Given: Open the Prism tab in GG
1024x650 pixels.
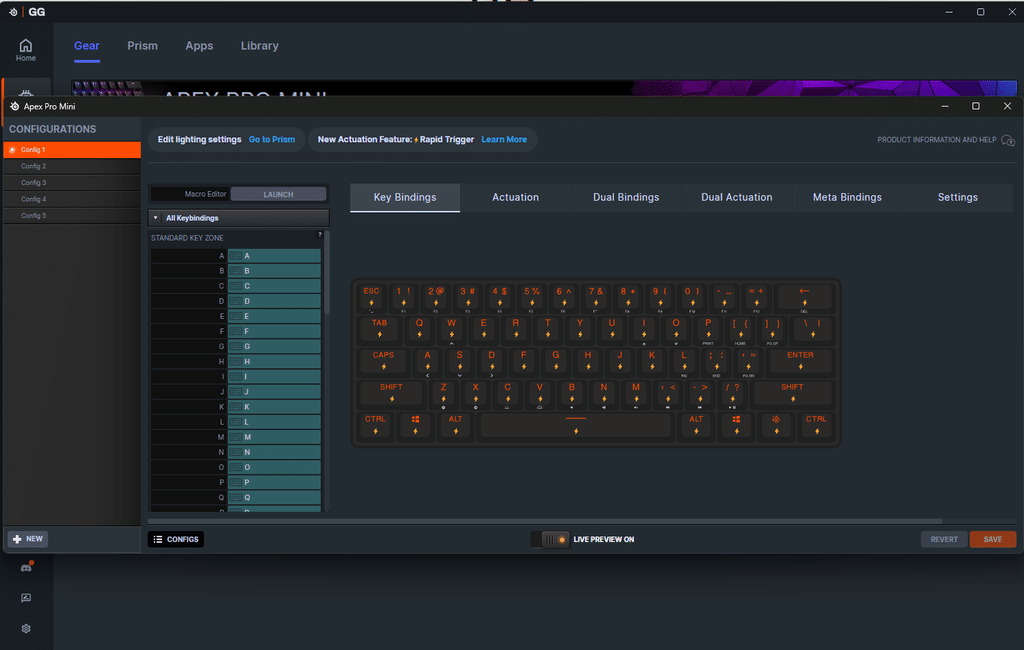Looking at the screenshot, I should (142, 46).
